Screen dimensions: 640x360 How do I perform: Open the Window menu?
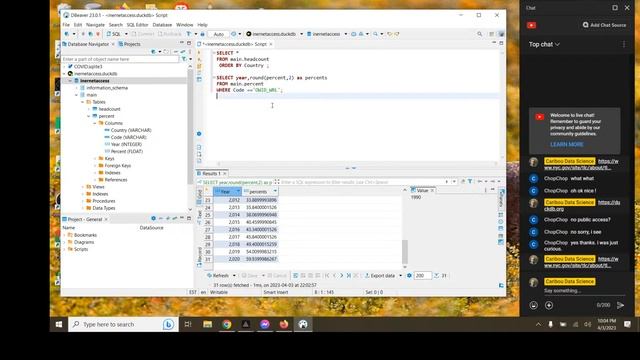click(184, 25)
